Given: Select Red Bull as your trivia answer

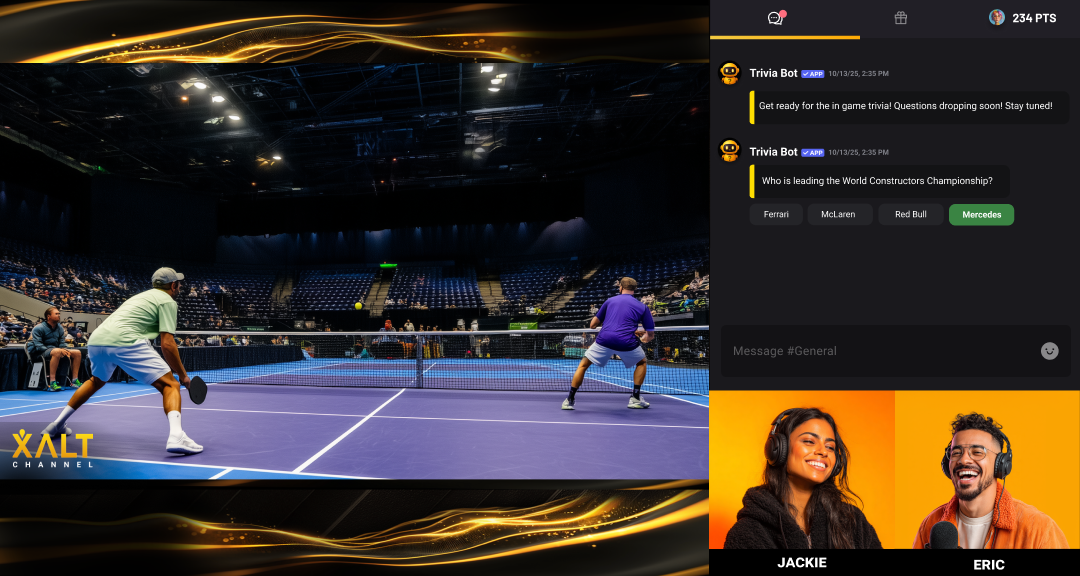Looking at the screenshot, I should (x=910, y=213).
